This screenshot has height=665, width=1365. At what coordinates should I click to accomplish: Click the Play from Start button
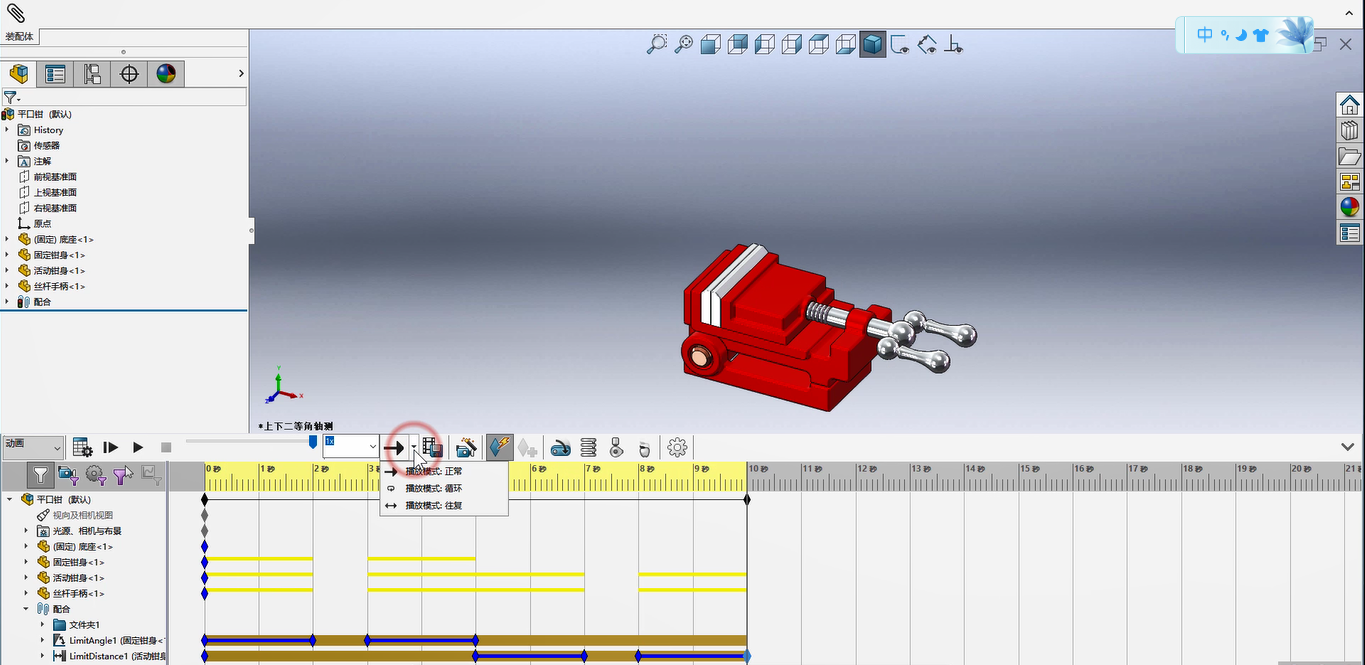(111, 447)
